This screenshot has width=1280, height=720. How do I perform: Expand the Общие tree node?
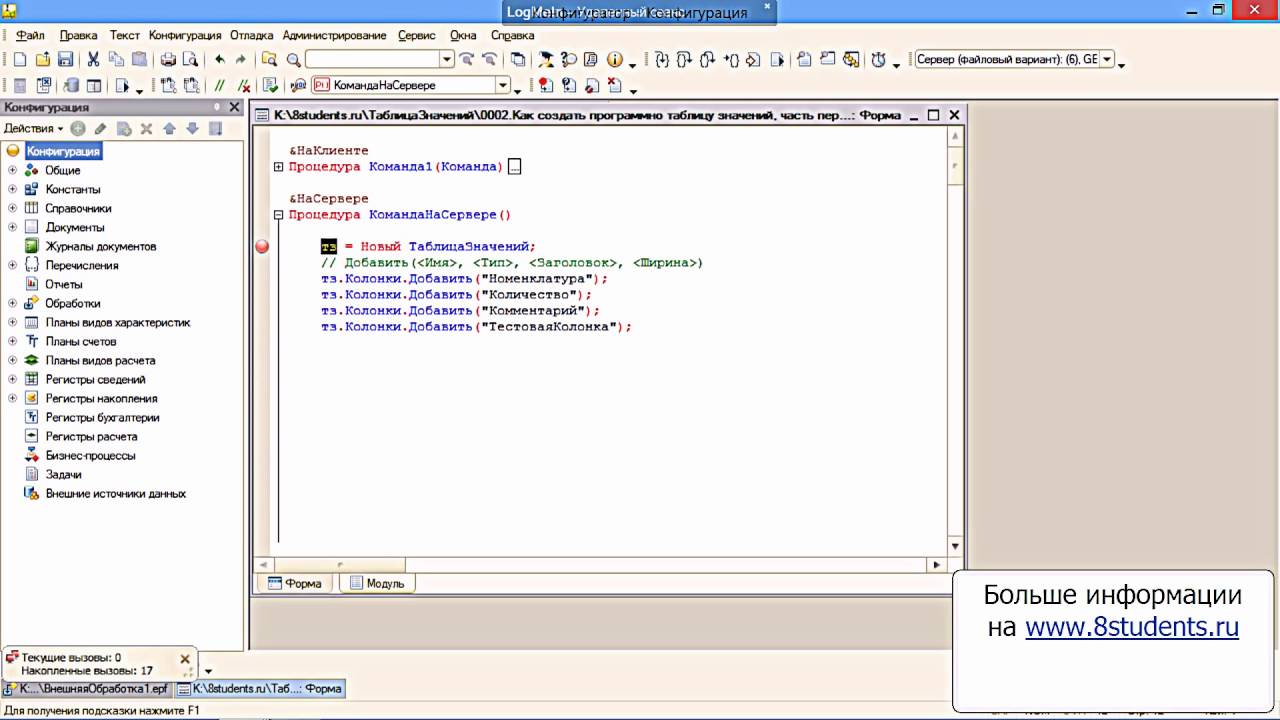pos(12,170)
